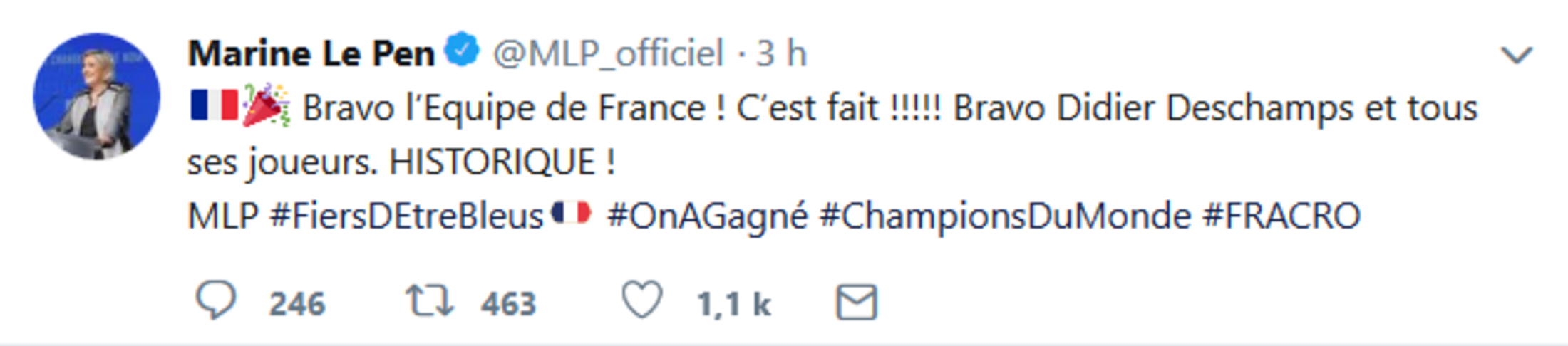Viewport: 1568px width, 346px height.
Task: Retweet this tweet using the arrows icon
Action: 429,301
